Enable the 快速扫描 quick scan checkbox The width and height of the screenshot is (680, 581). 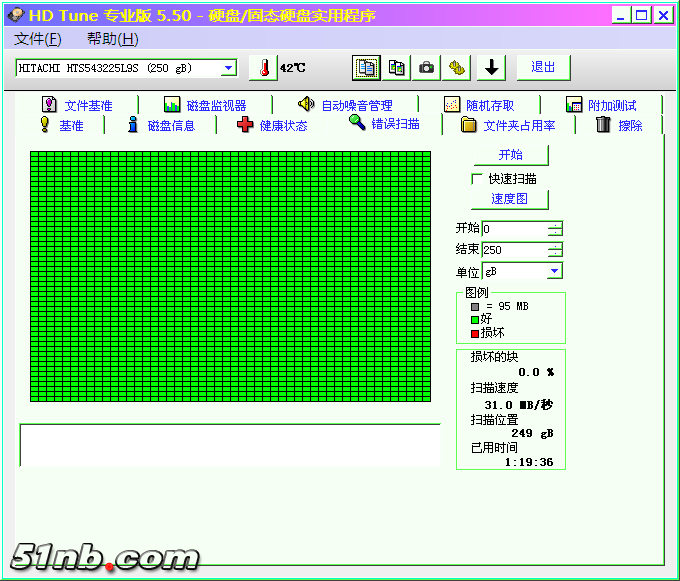coord(477,178)
